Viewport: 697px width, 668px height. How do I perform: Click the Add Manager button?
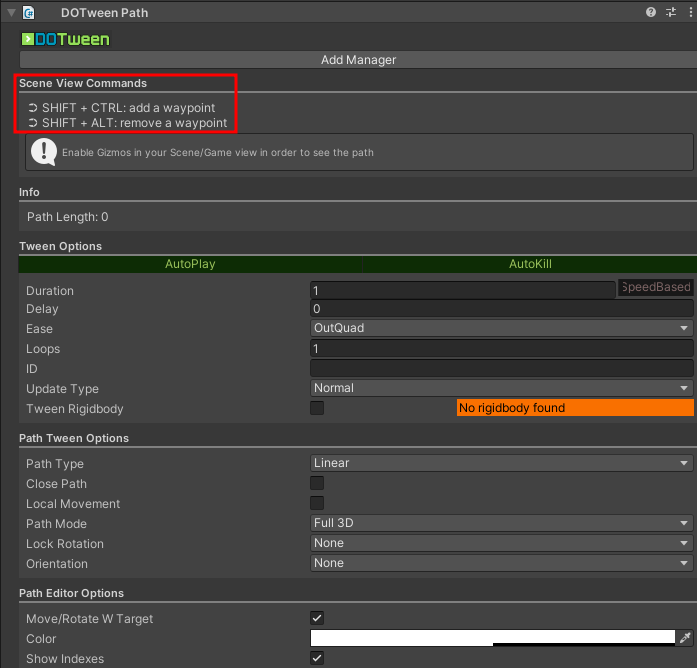click(x=358, y=60)
